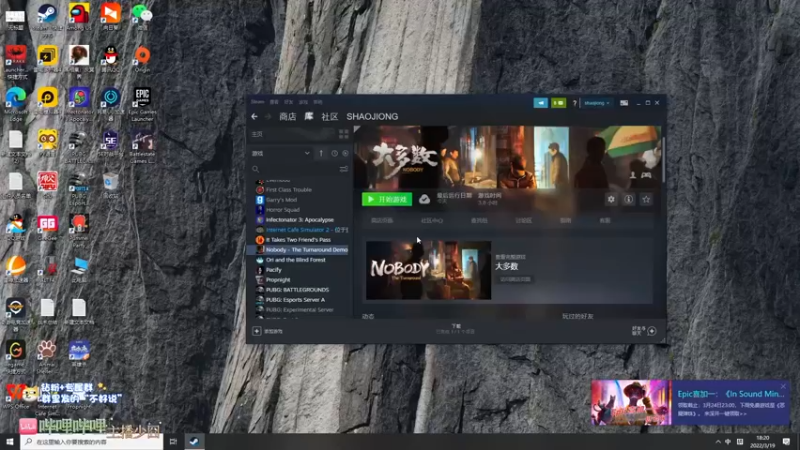This screenshot has width=800, height=450.
Task: Open the Steam menu in title bar
Action: (x=258, y=102)
